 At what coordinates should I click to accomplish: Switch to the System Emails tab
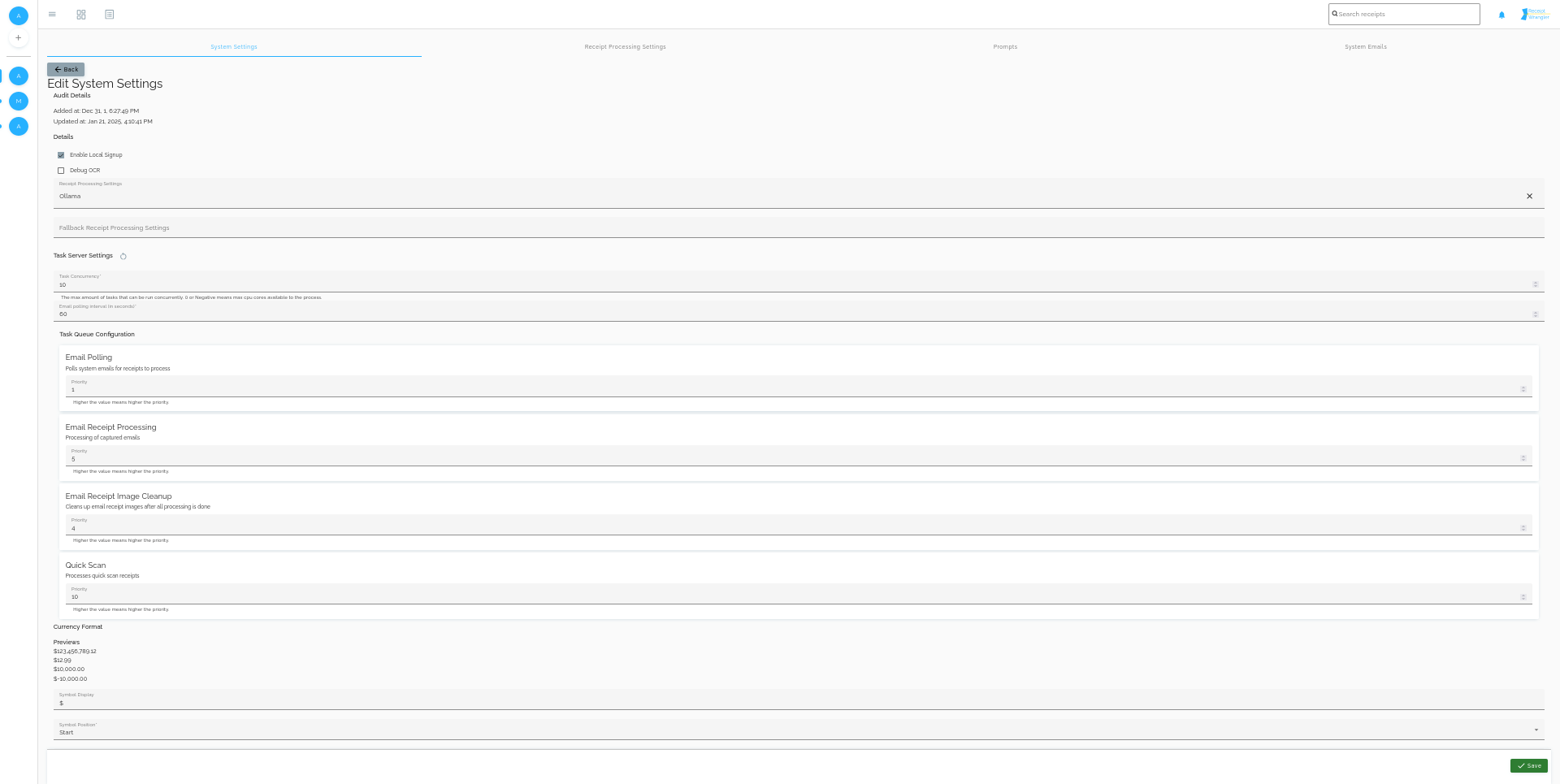tap(1365, 47)
